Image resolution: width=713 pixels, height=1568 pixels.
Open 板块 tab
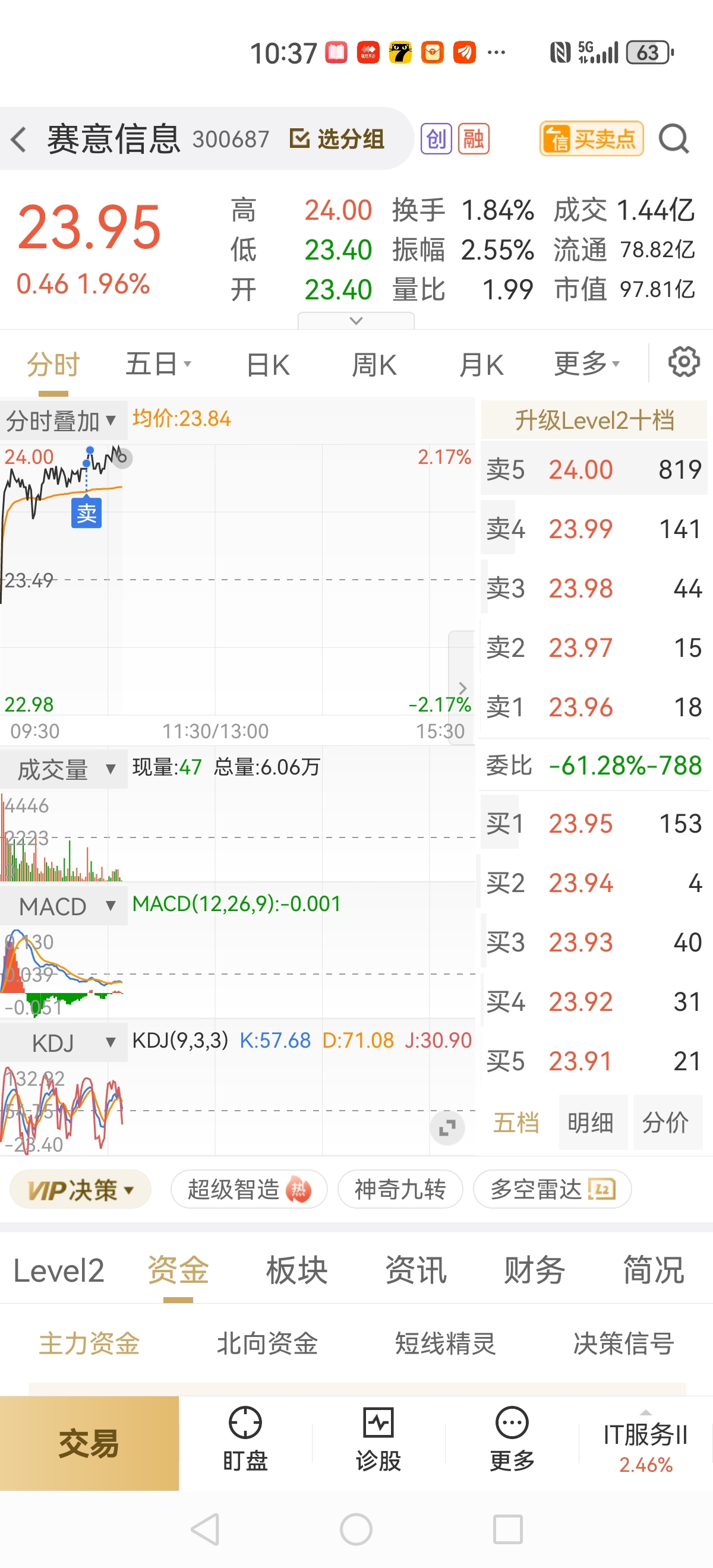click(296, 1270)
